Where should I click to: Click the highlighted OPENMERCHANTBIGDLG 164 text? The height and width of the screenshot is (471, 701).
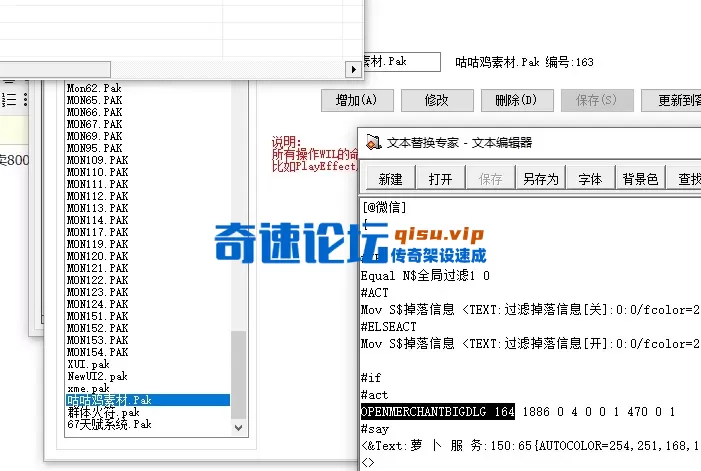tap(438, 412)
